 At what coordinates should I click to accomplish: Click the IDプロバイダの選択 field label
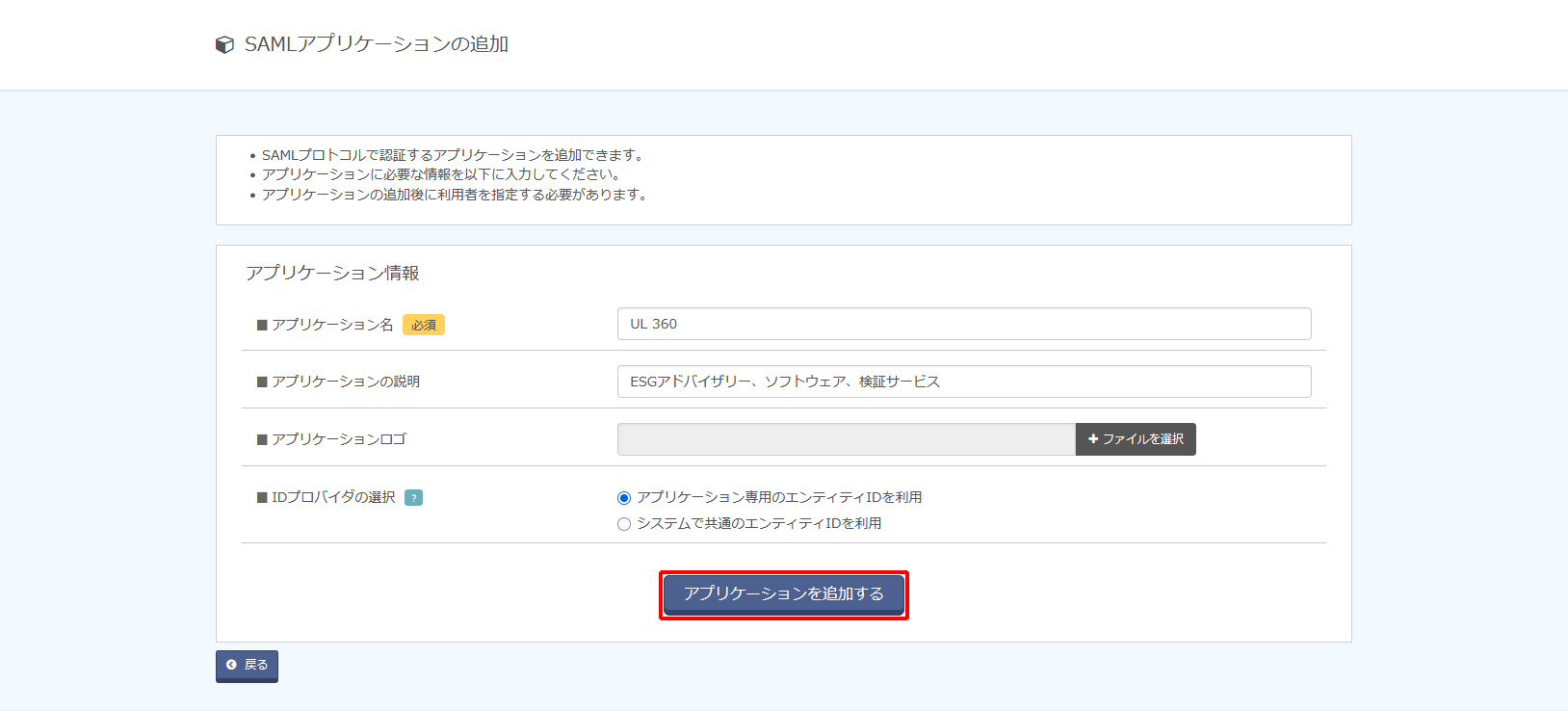coord(332,497)
